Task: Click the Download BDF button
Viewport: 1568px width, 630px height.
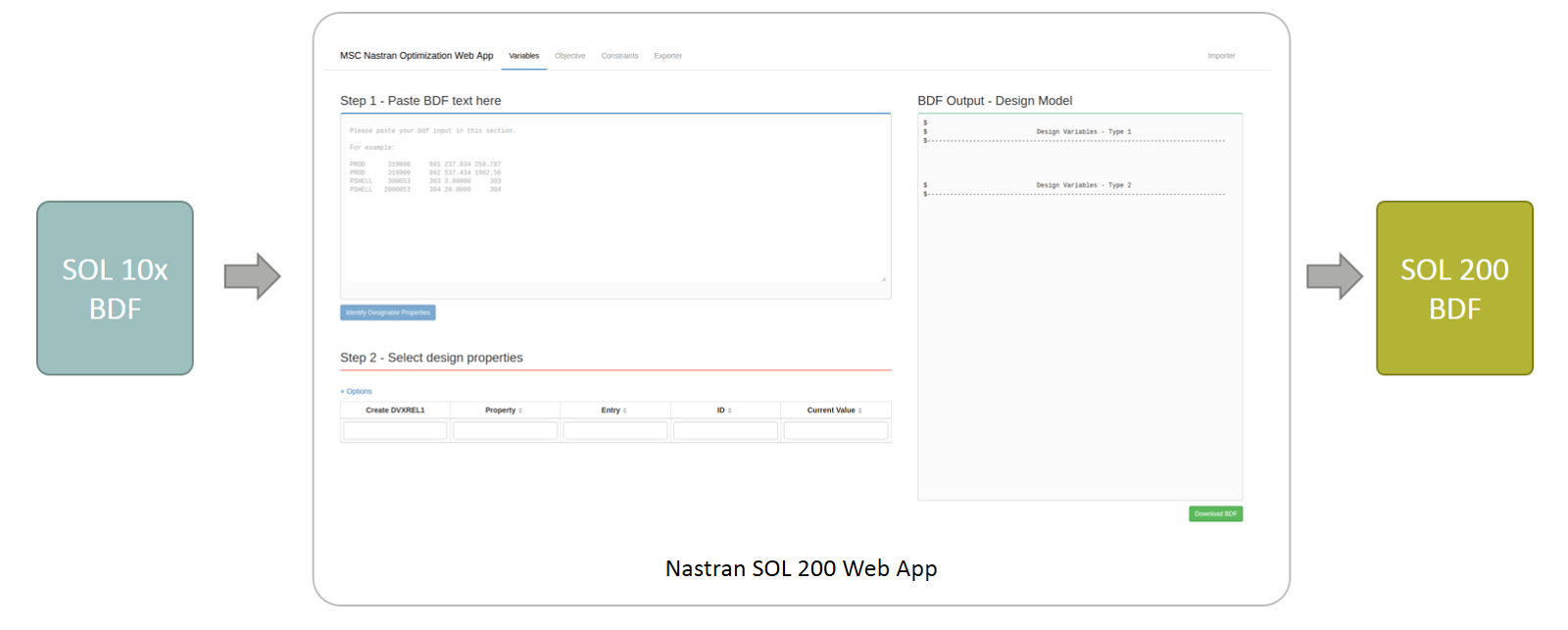Action: [x=1215, y=513]
